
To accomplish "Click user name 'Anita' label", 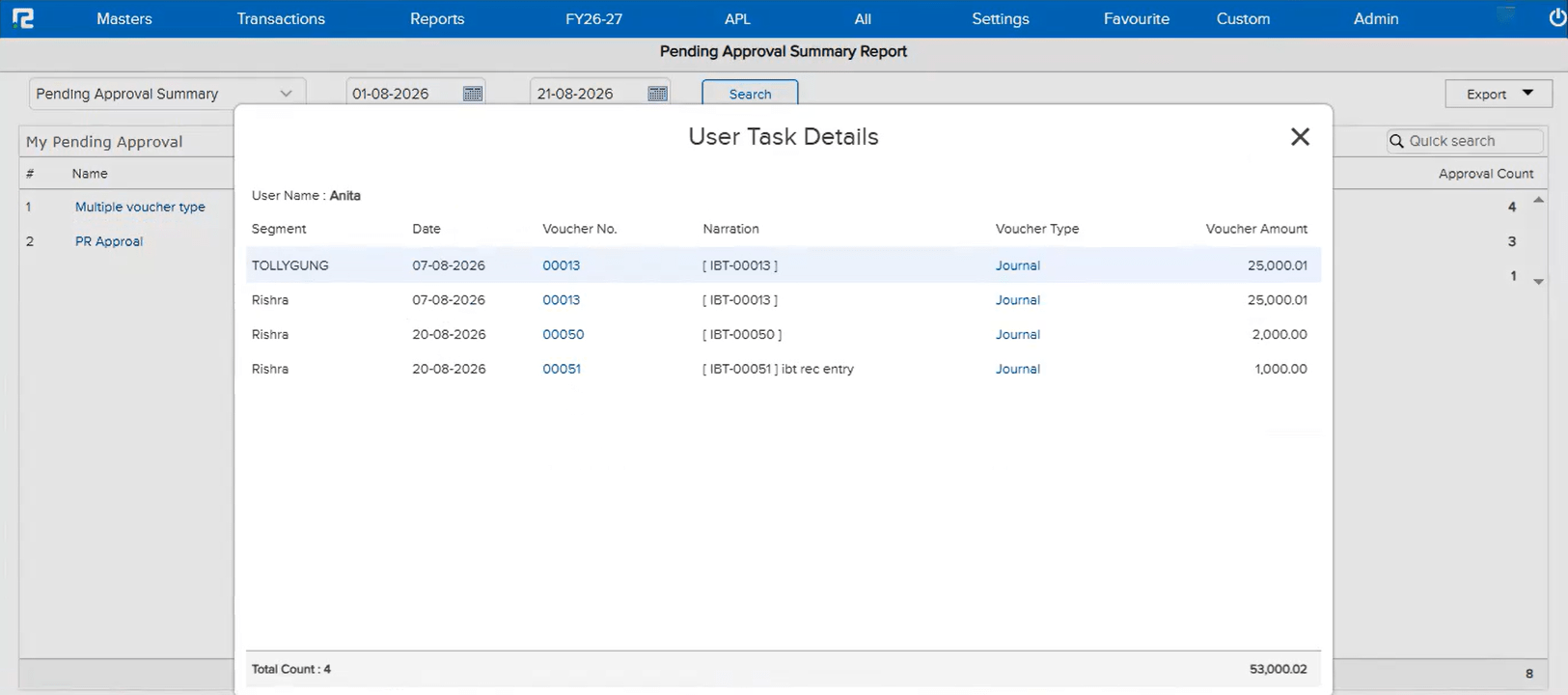I will [x=344, y=196].
